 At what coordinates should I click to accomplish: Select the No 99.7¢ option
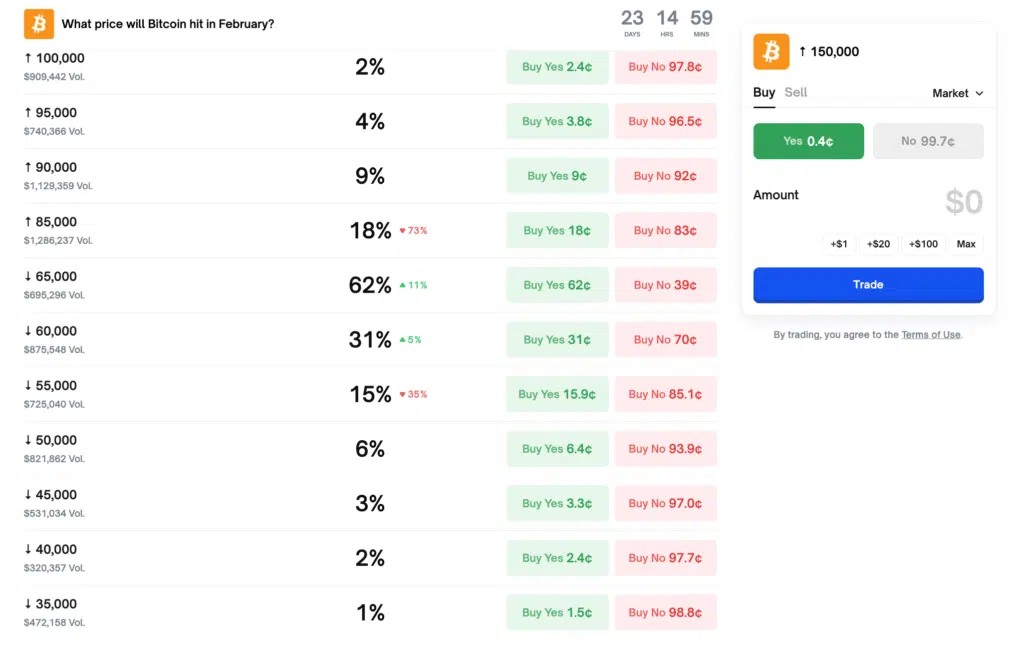click(928, 141)
